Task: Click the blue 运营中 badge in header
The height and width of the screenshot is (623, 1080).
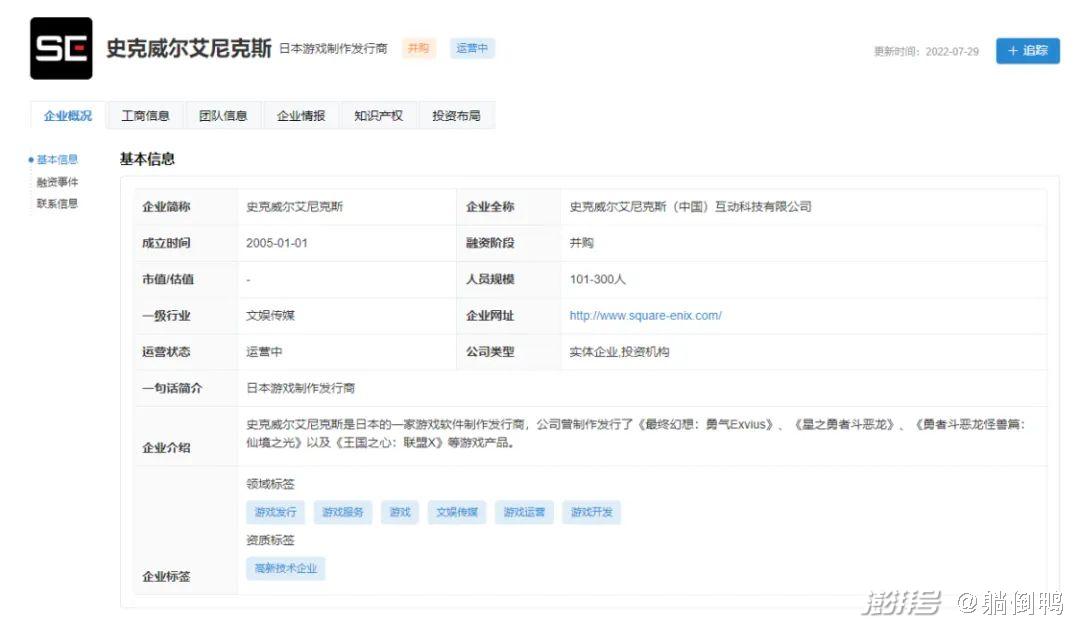Action: (472, 48)
